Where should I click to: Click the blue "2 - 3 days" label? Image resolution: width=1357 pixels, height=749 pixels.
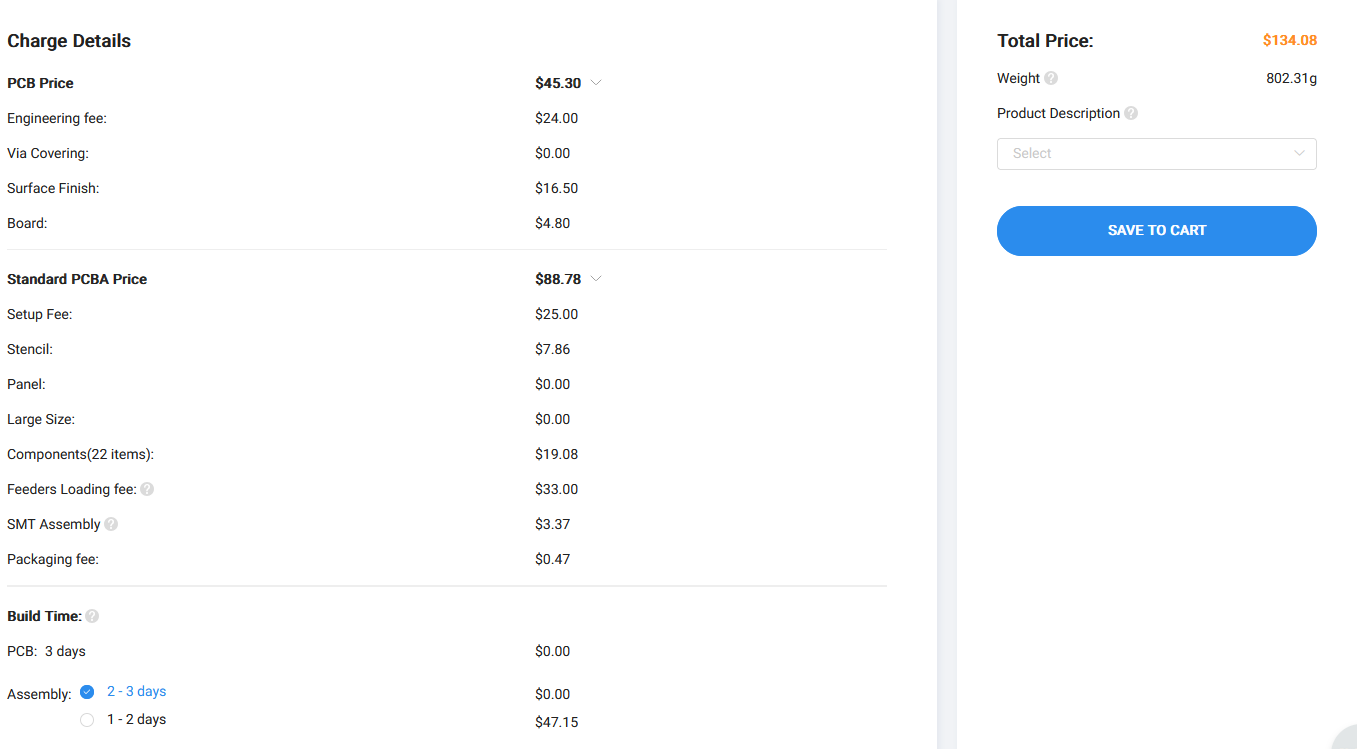[x=136, y=692]
